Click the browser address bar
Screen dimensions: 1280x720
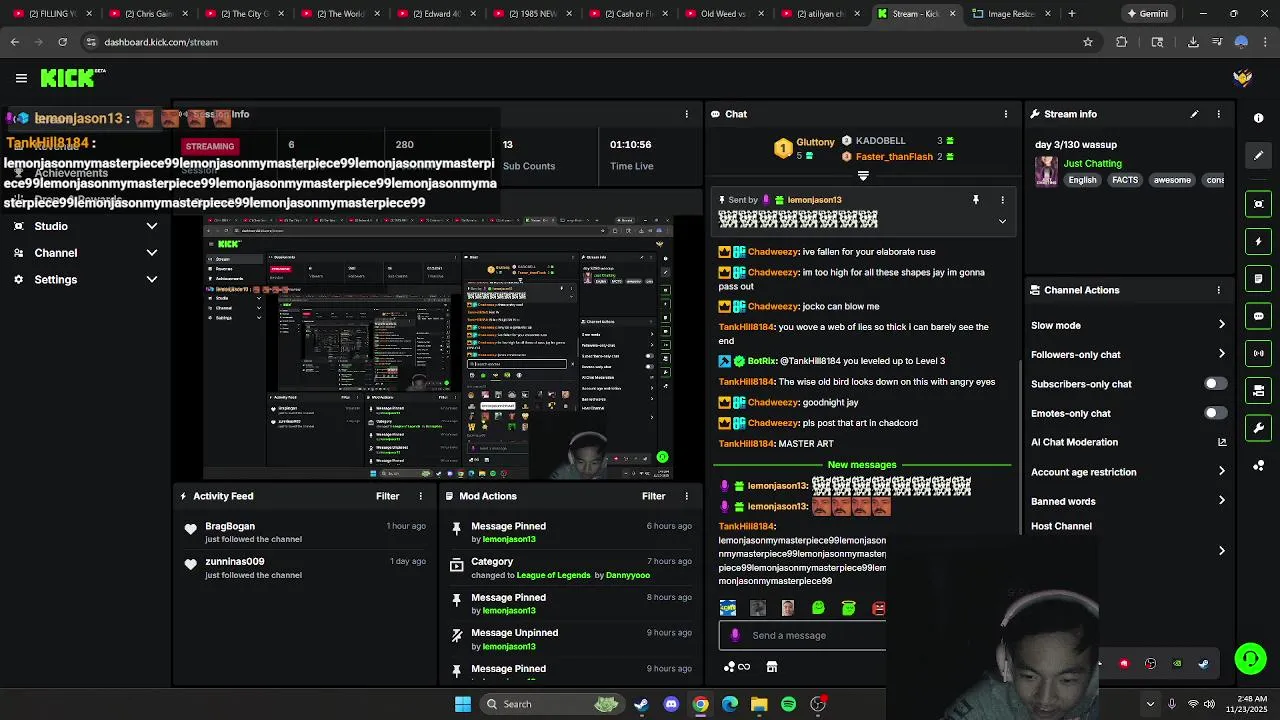point(580,42)
